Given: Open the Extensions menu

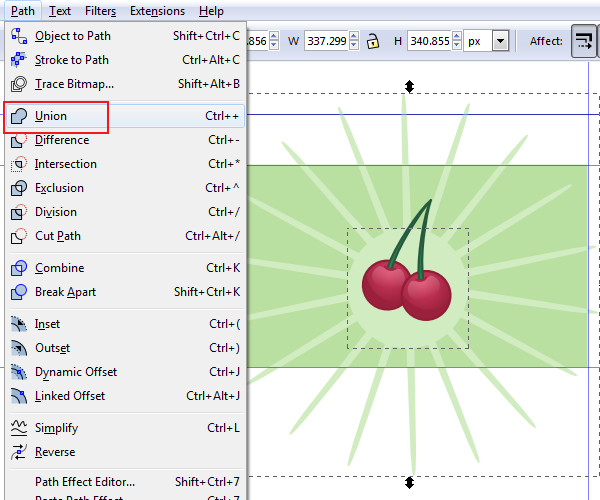Looking at the screenshot, I should [157, 11].
